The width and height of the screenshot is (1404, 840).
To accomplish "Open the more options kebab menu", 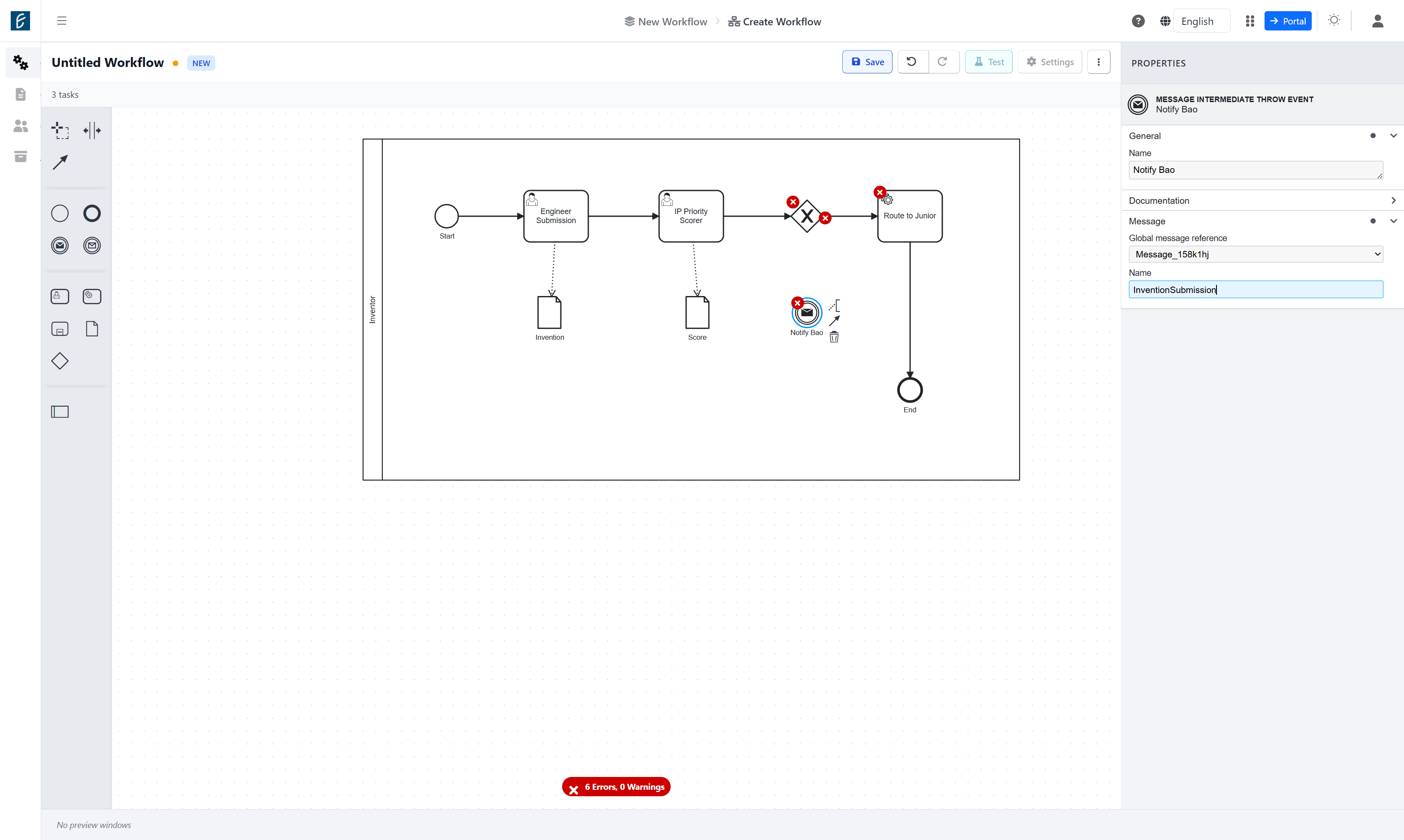I will [x=1098, y=62].
